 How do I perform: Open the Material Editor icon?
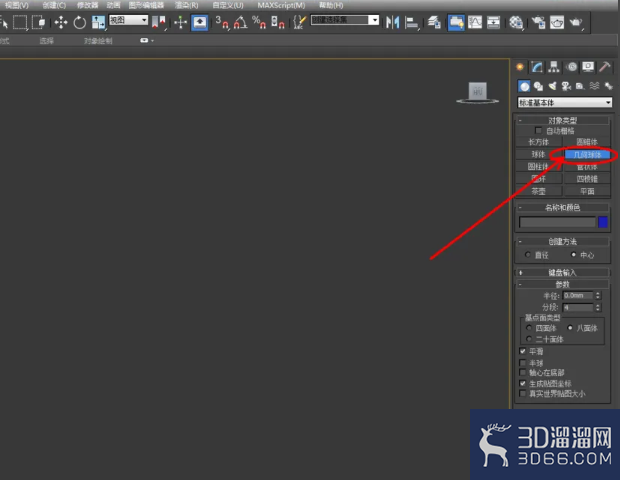point(516,22)
